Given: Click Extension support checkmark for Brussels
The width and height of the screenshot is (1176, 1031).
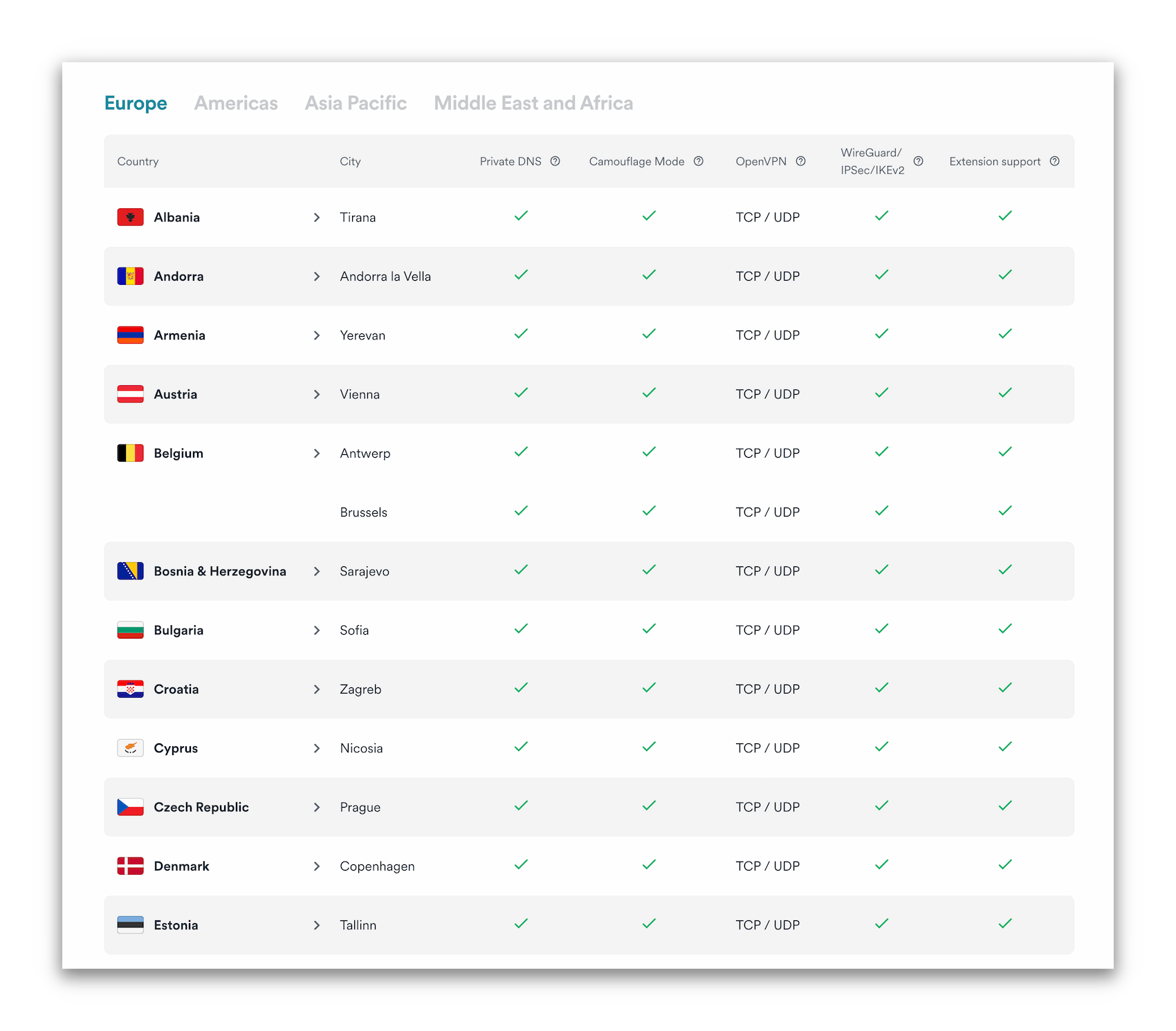Looking at the screenshot, I should pos(1005,510).
